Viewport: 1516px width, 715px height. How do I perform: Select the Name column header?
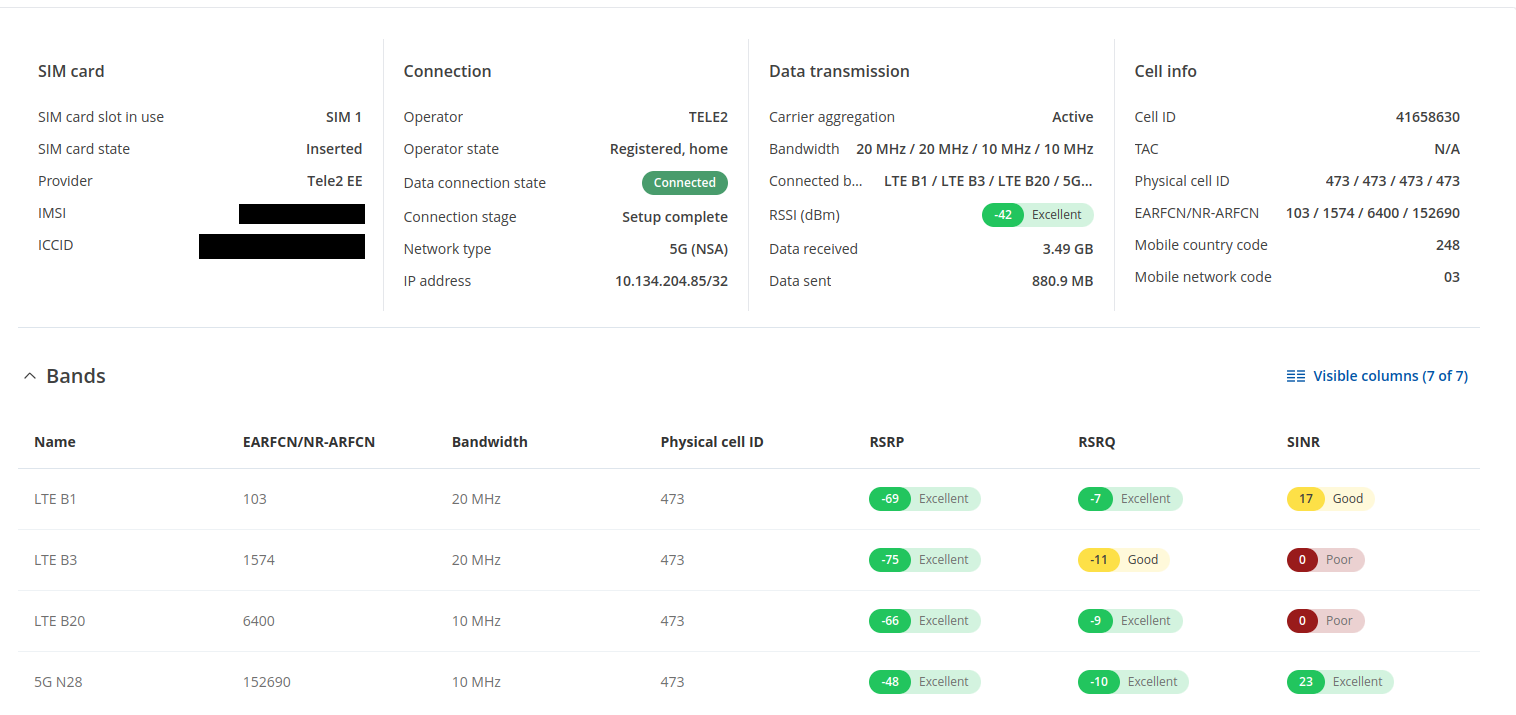pos(55,442)
